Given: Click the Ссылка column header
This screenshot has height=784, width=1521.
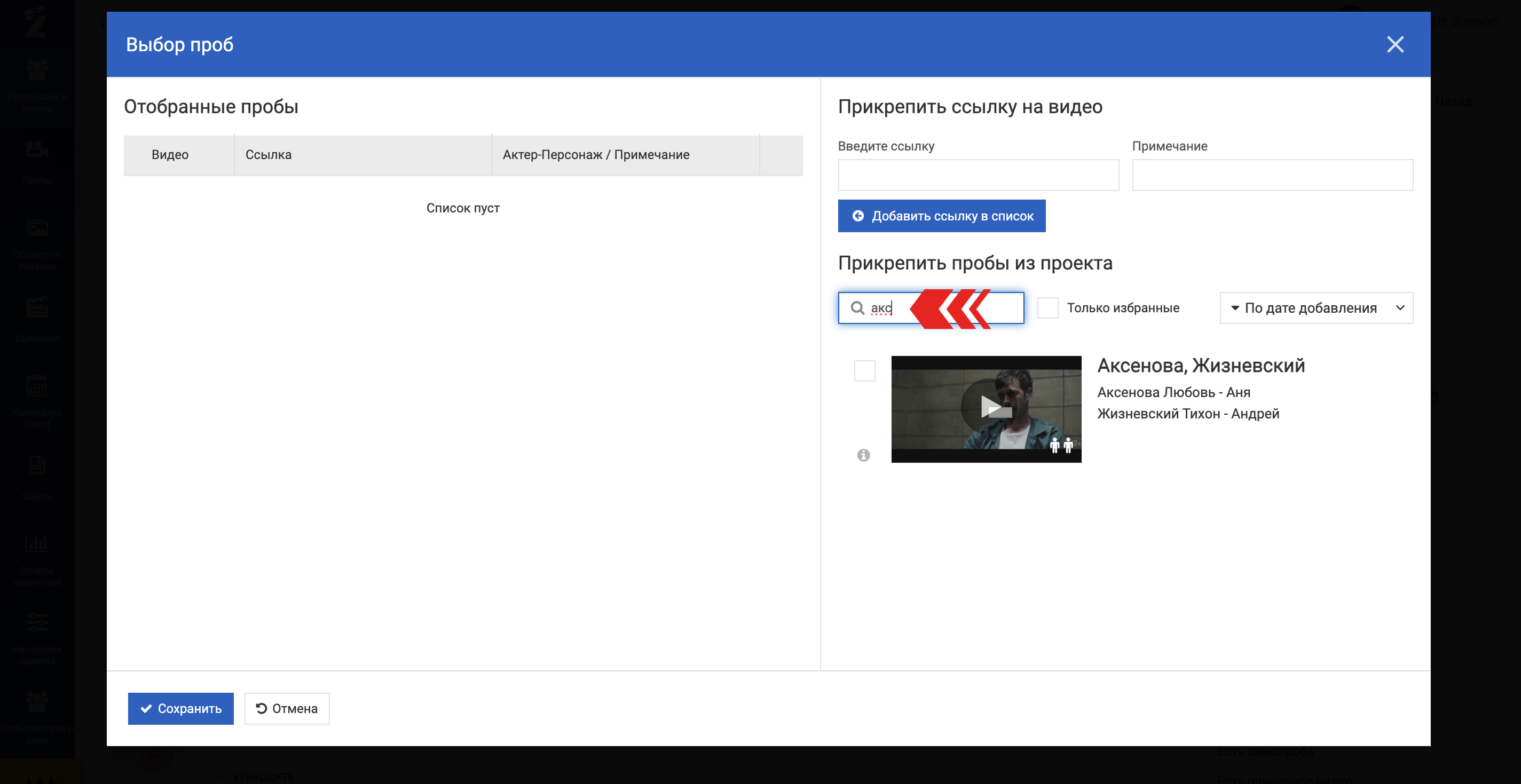Looking at the screenshot, I should [269, 155].
